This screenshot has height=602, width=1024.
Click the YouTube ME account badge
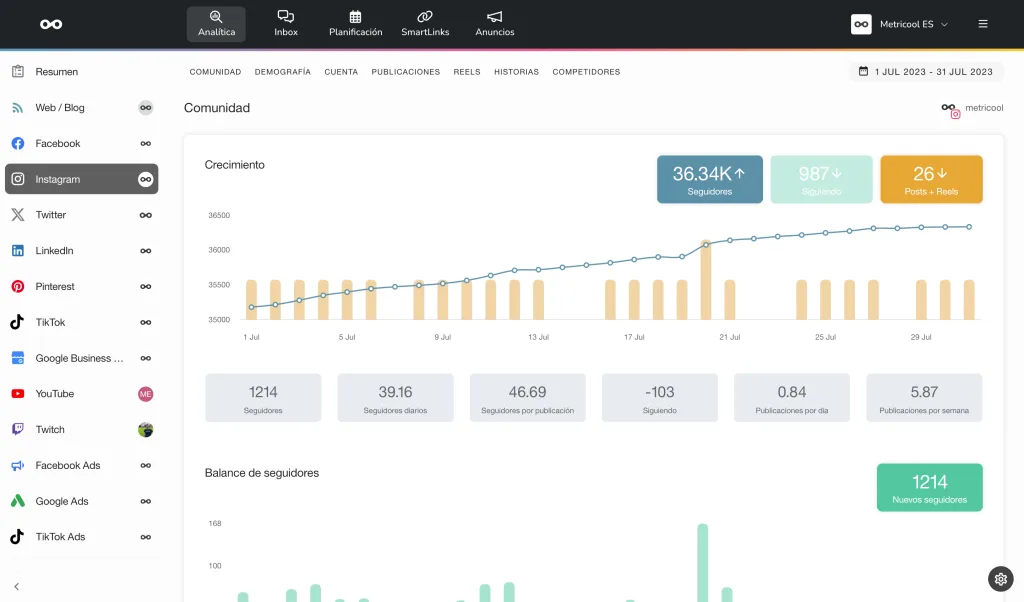click(146, 394)
